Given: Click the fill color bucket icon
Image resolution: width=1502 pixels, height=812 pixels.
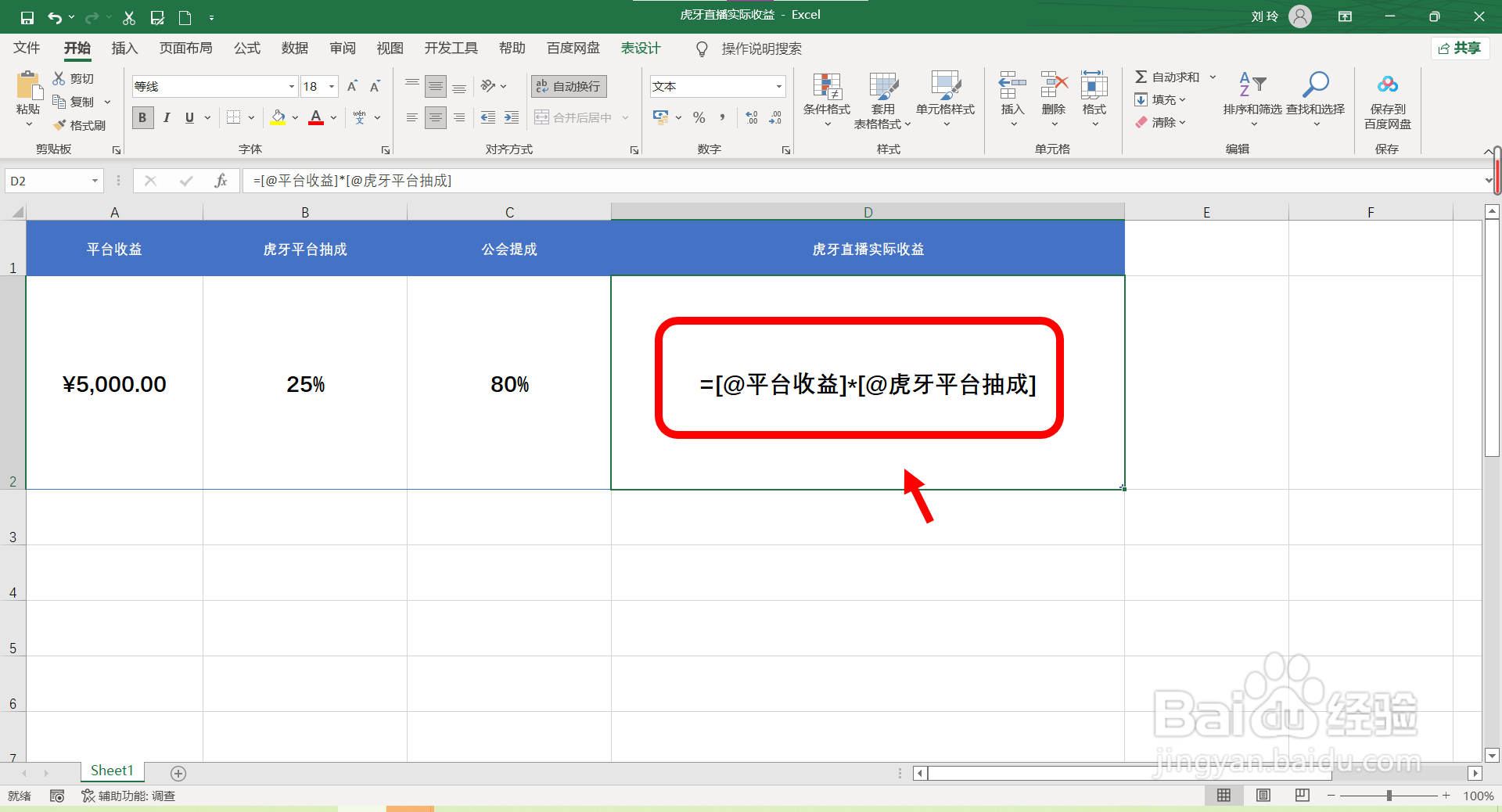Looking at the screenshot, I should [x=278, y=117].
